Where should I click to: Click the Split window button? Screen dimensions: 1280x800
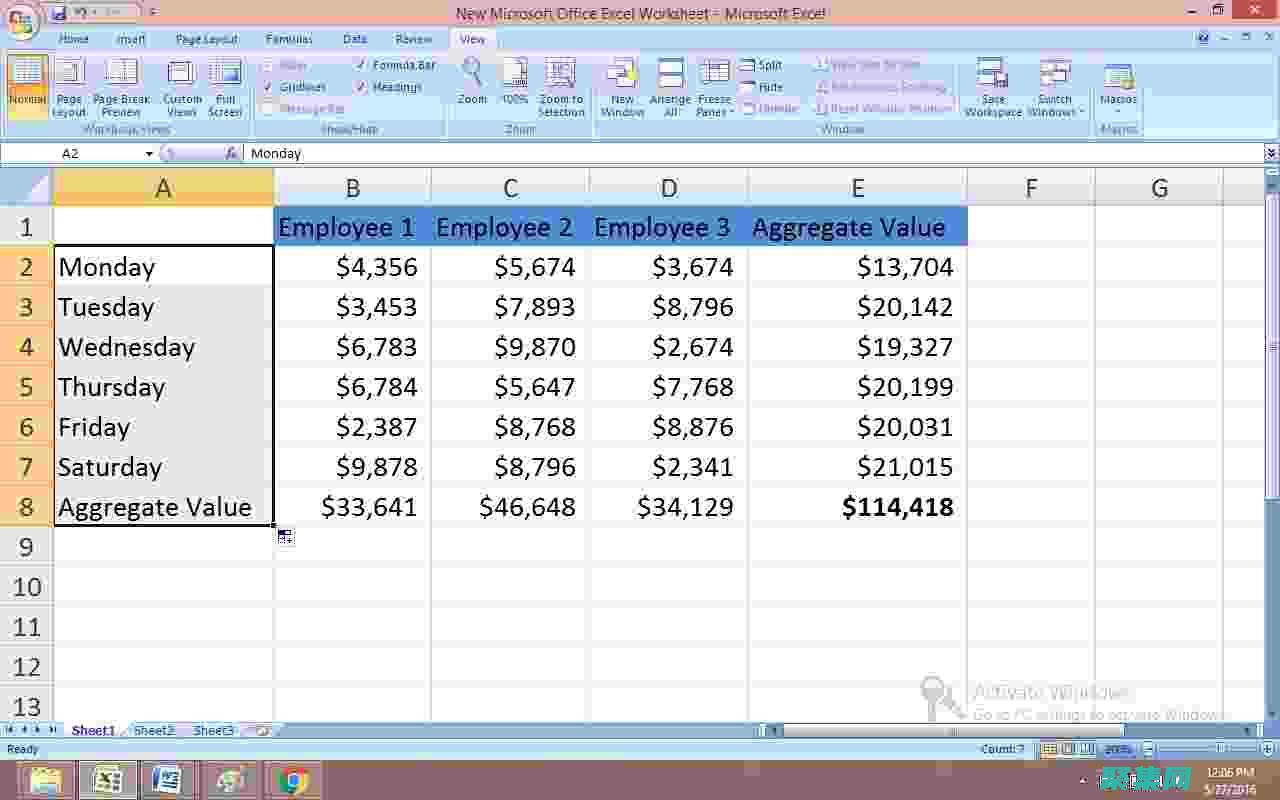click(x=763, y=64)
